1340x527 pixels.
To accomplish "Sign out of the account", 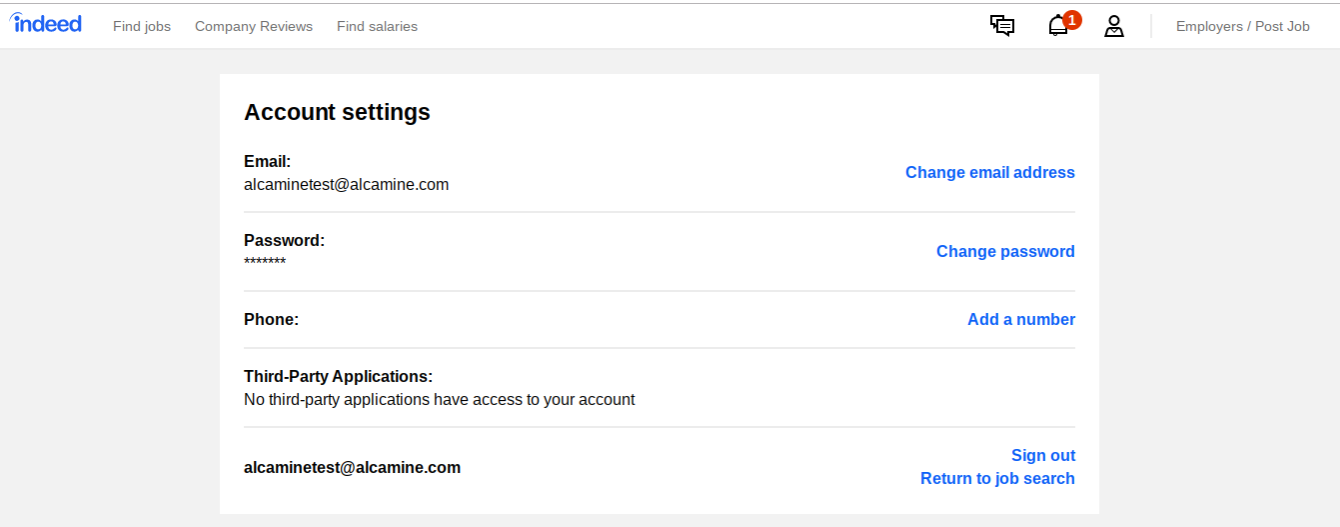I will pos(1043,455).
